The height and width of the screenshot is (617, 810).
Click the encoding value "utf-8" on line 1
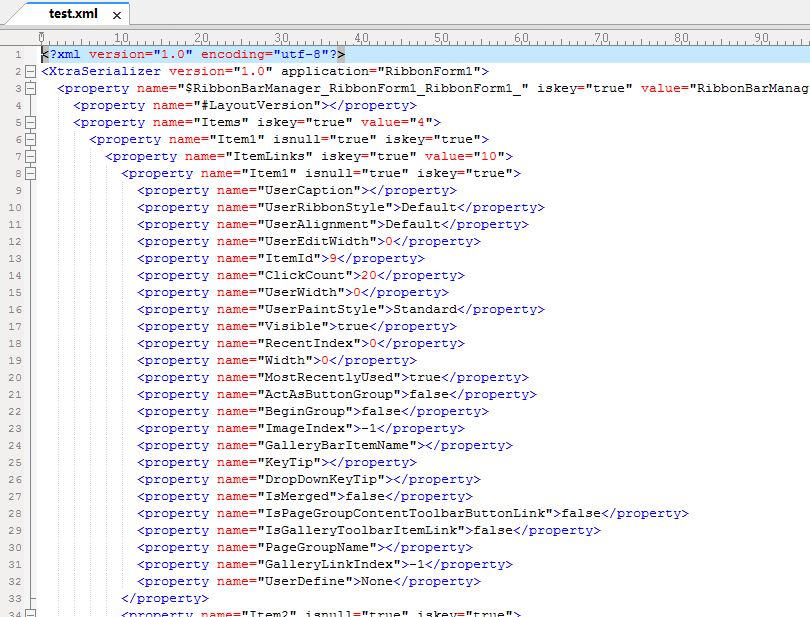click(301, 54)
